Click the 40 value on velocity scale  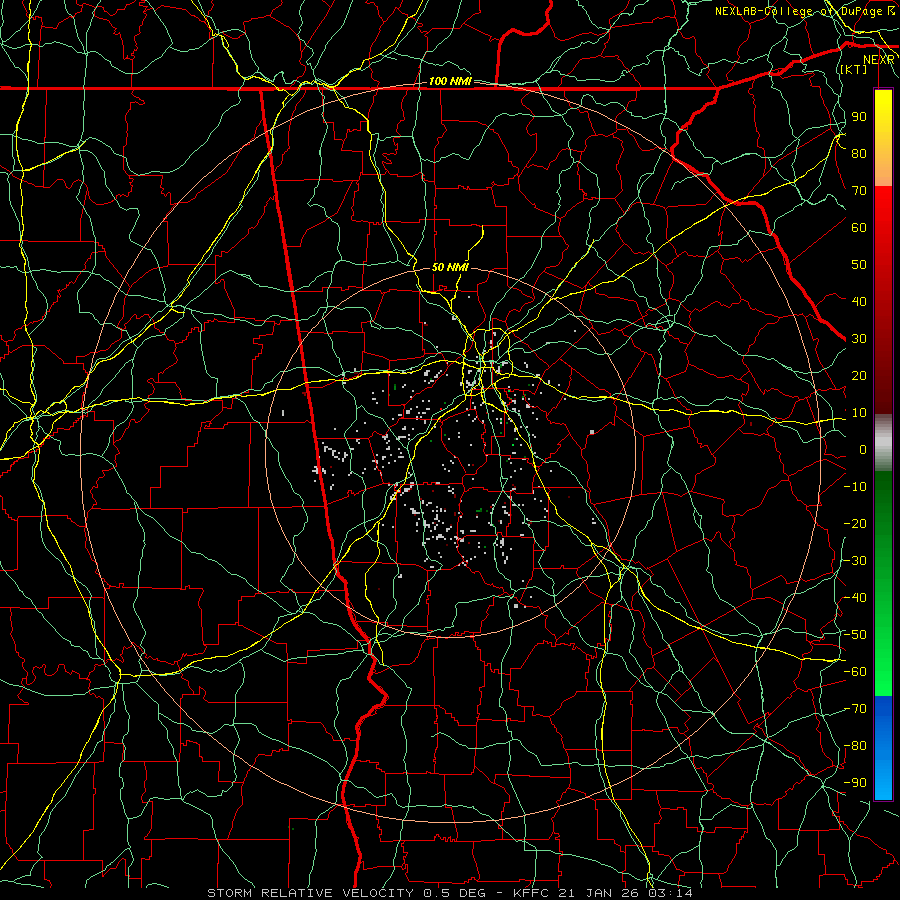pos(859,301)
